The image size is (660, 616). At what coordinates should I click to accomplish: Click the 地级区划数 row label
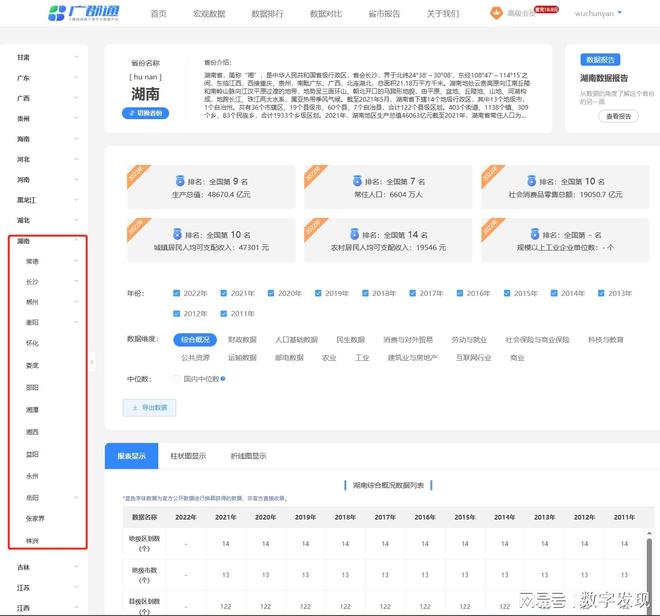click(144, 543)
